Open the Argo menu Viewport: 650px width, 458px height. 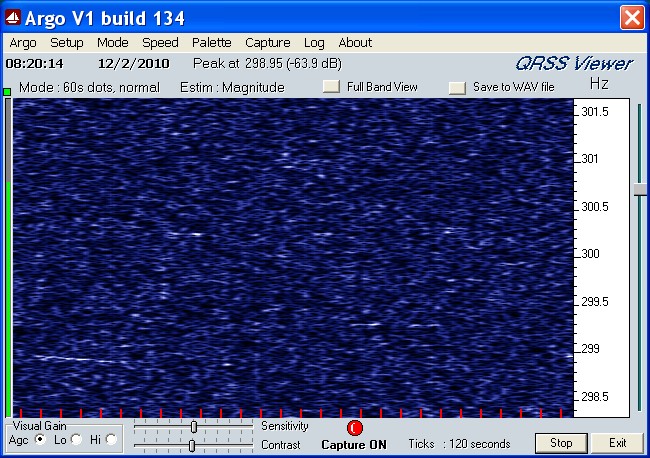click(x=23, y=43)
